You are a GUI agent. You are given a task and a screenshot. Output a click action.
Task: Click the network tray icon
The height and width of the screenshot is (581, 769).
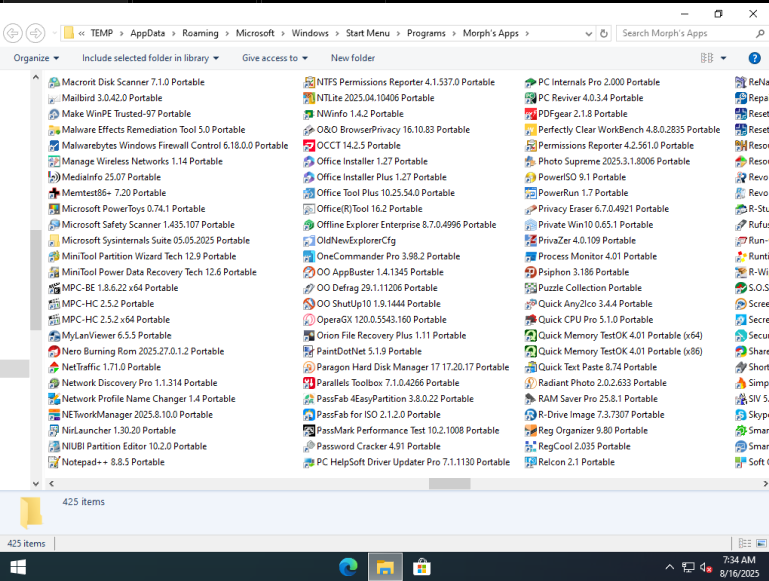688,567
